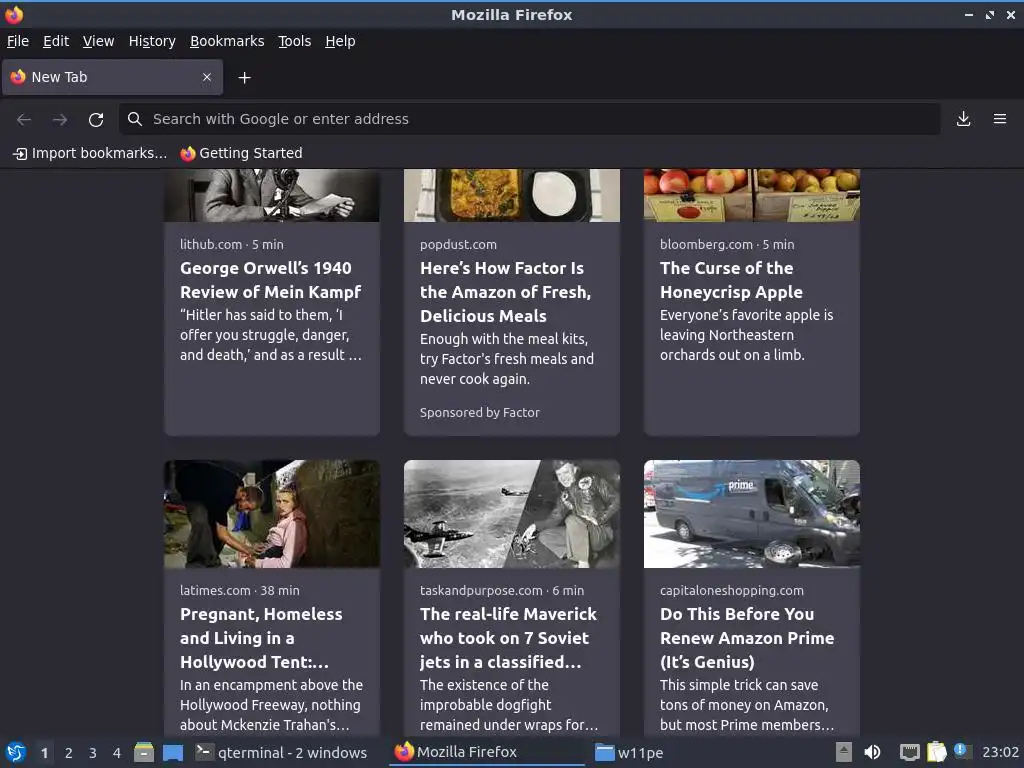The height and width of the screenshot is (768, 1024).
Task: Click the 'popdust.com' source text
Action: 458,244
